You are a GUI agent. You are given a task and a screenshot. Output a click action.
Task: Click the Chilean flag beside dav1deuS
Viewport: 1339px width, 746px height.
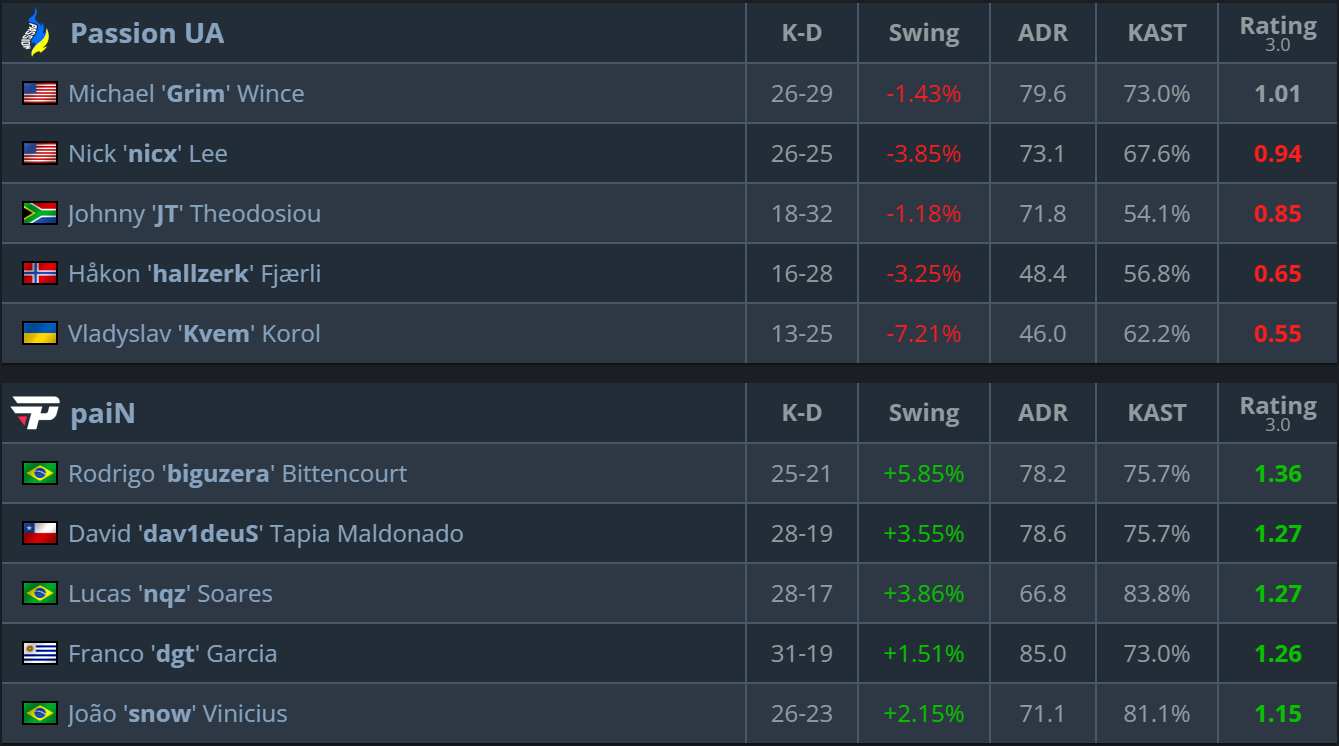tap(40, 534)
